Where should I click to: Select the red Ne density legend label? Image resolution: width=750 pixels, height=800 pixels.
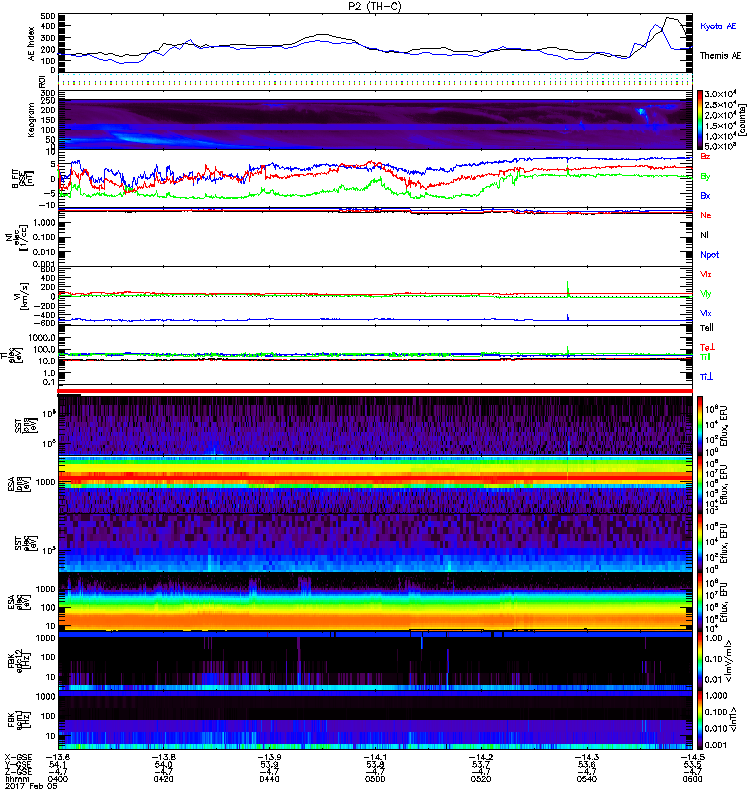705,215
